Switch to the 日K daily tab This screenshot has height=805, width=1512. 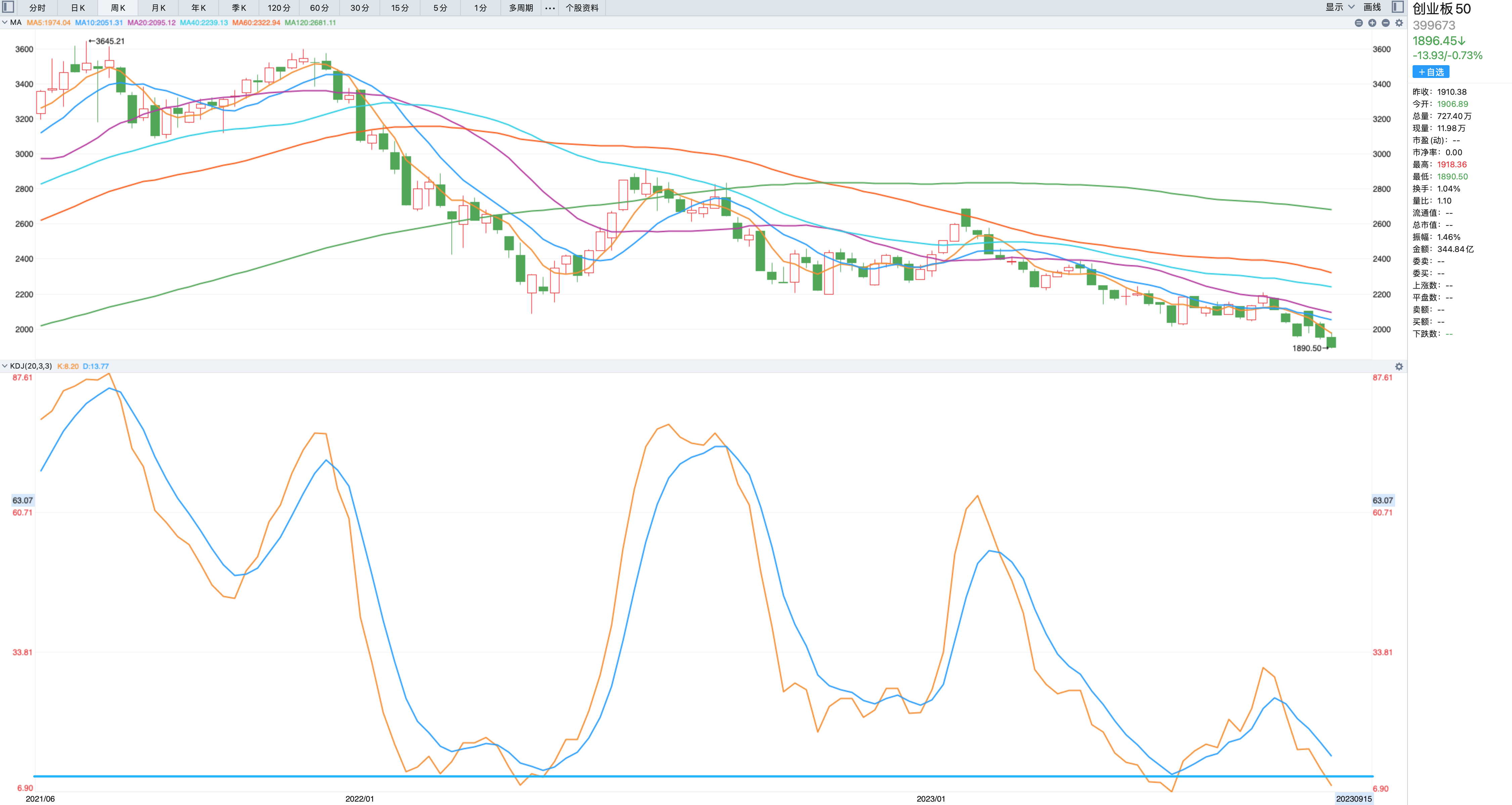(x=78, y=8)
